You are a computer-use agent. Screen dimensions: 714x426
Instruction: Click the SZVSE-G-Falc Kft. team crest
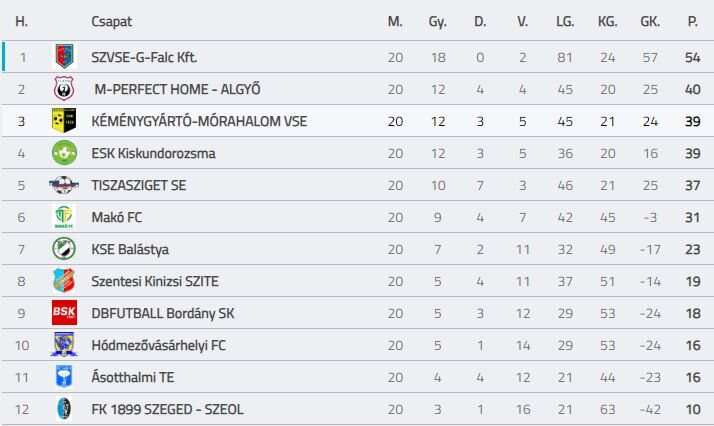tap(64, 57)
